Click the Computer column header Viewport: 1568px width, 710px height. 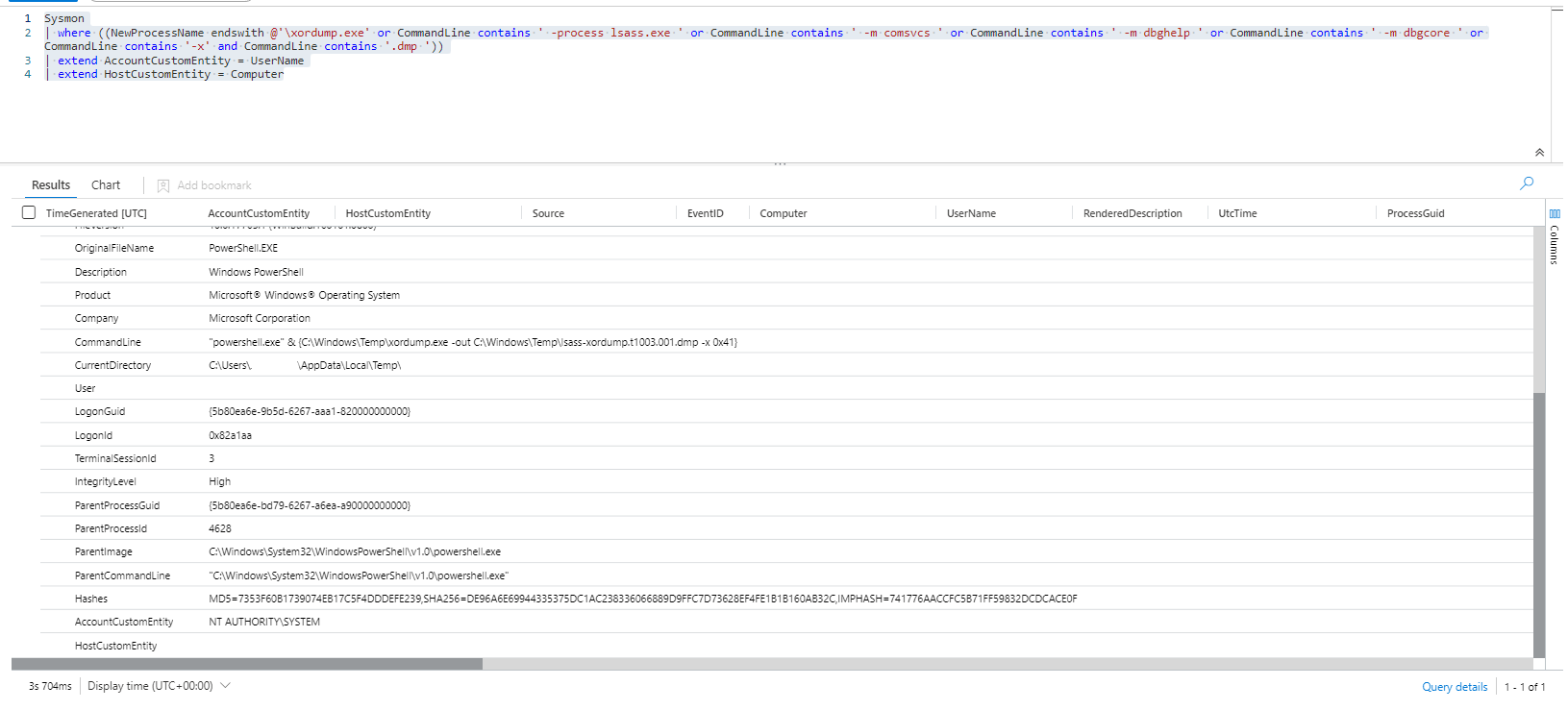[x=783, y=213]
